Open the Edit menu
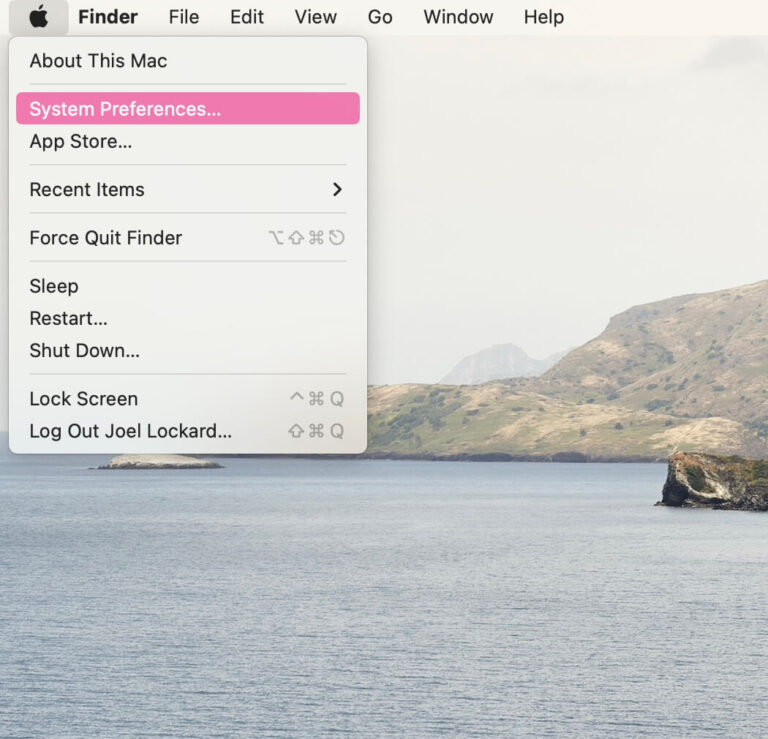This screenshot has width=768, height=739. 247,17
